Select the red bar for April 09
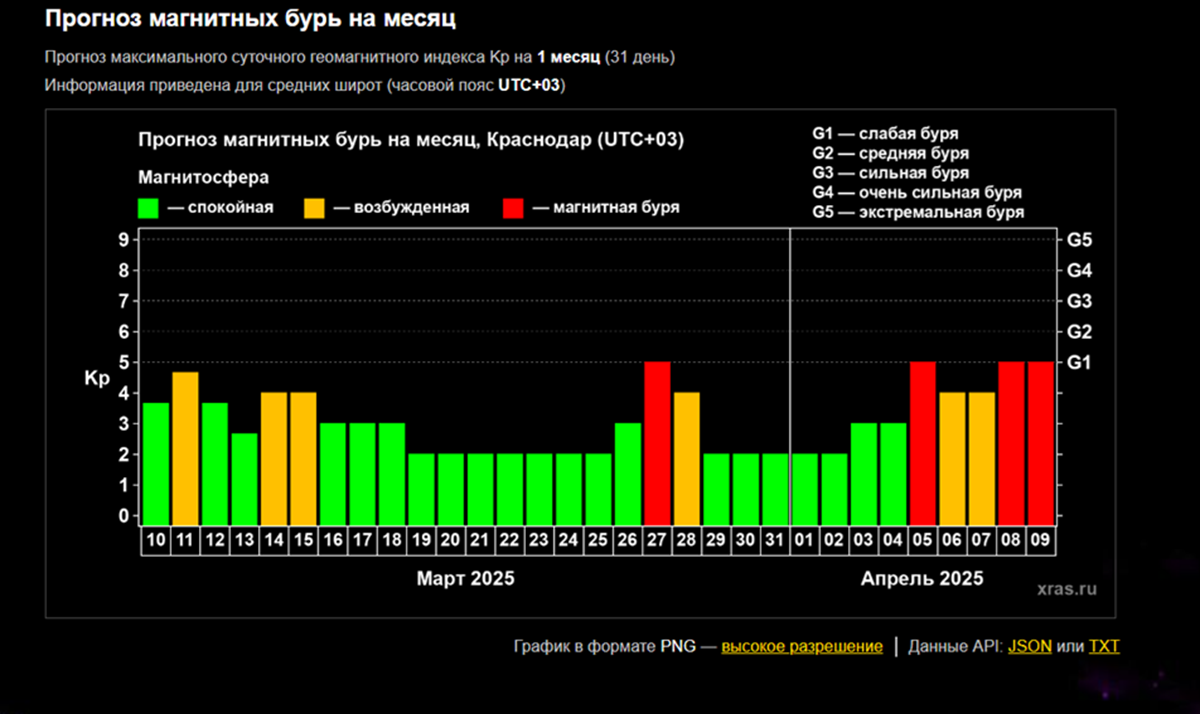The image size is (1200, 714). coord(1041,442)
